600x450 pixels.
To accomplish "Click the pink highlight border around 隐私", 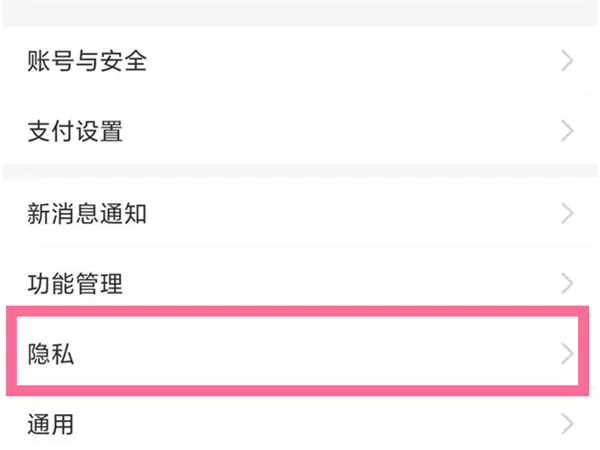I will 297,311.
